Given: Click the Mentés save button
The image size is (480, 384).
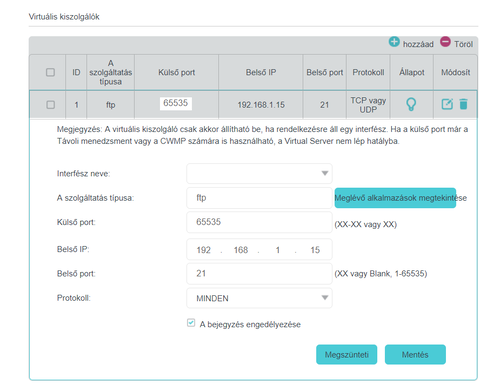Looking at the screenshot, I should coord(415,354).
